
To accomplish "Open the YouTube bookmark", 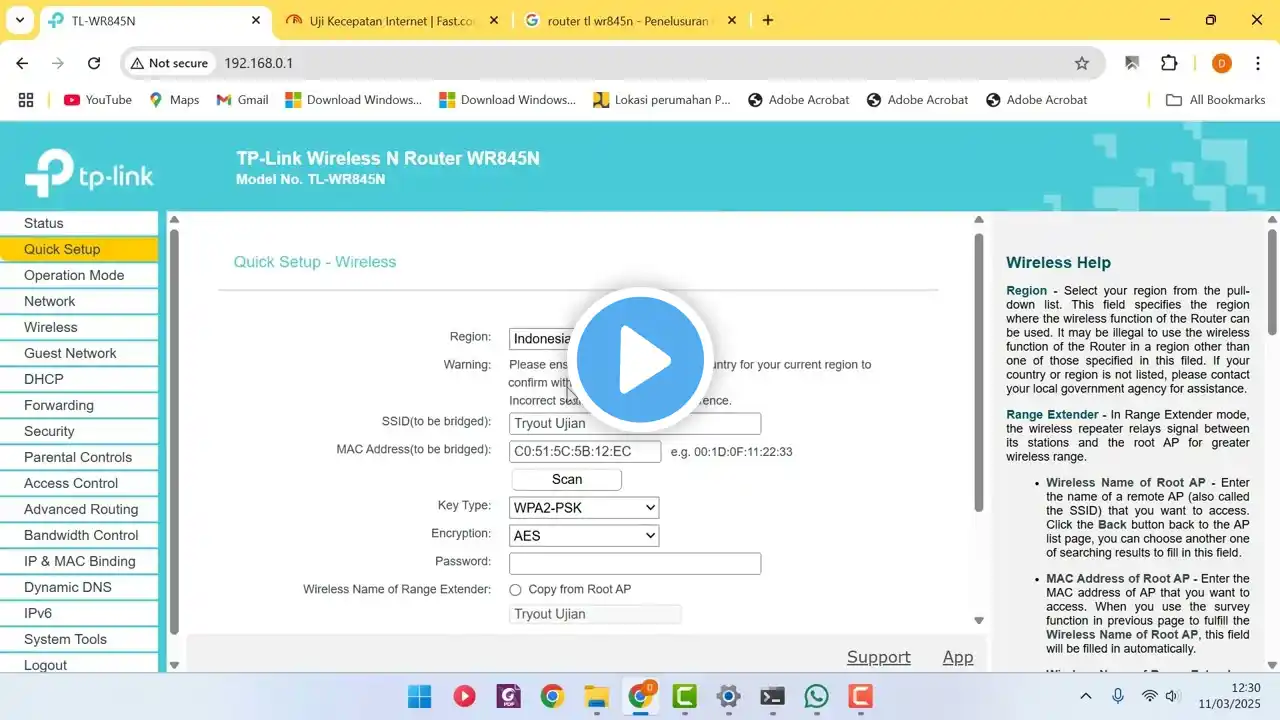I will pyautogui.click(x=98, y=100).
